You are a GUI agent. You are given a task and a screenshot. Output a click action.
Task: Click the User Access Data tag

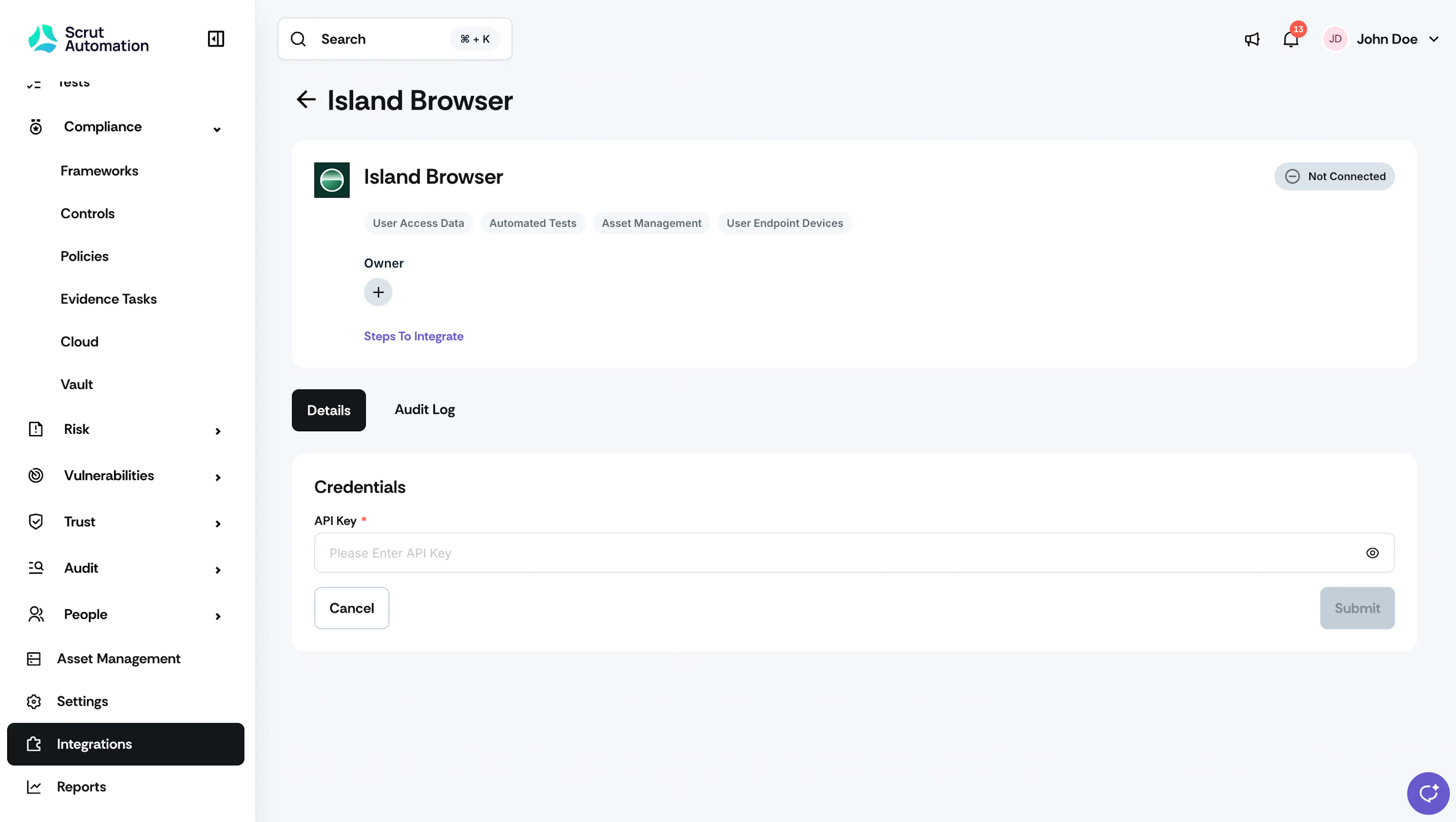418,223
